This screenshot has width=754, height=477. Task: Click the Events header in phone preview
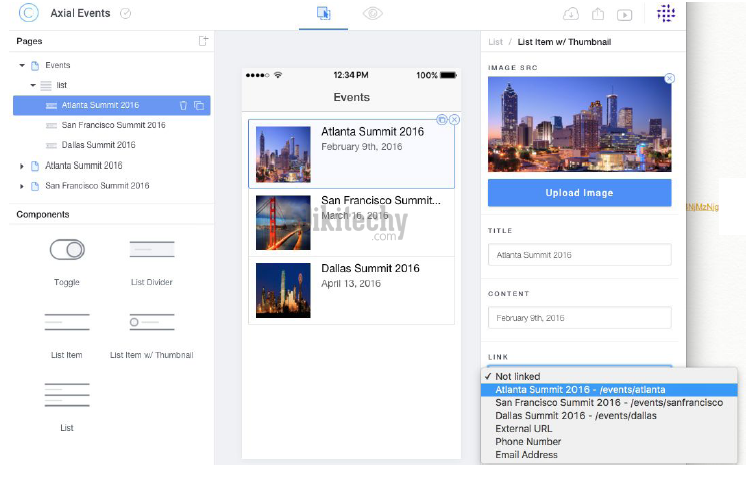(352, 97)
